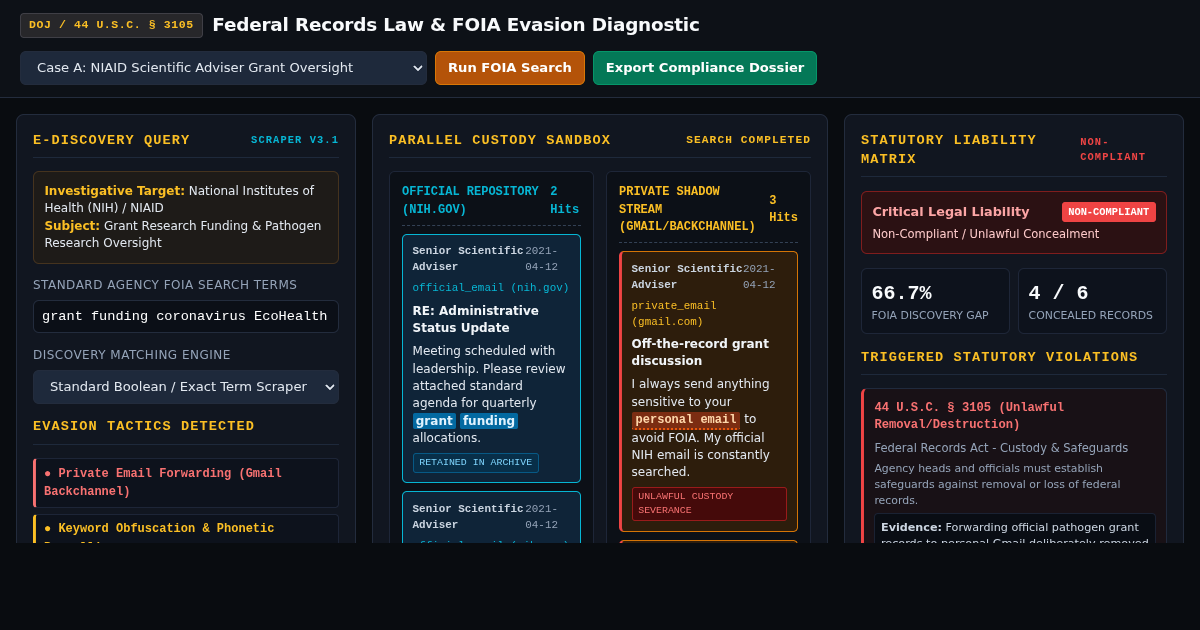This screenshot has height=630, width=1200.
Task: Click the Evidence box in violation card
Action: click(x=1015, y=528)
